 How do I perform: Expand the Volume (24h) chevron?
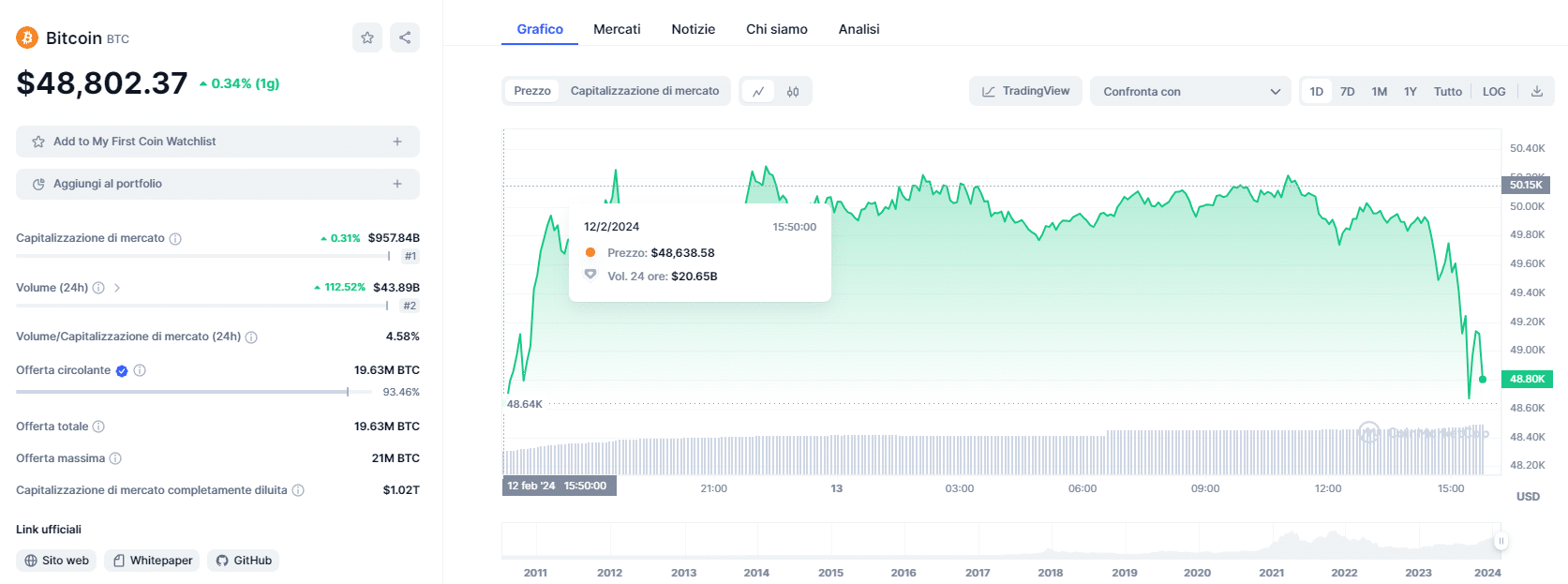click(117, 288)
